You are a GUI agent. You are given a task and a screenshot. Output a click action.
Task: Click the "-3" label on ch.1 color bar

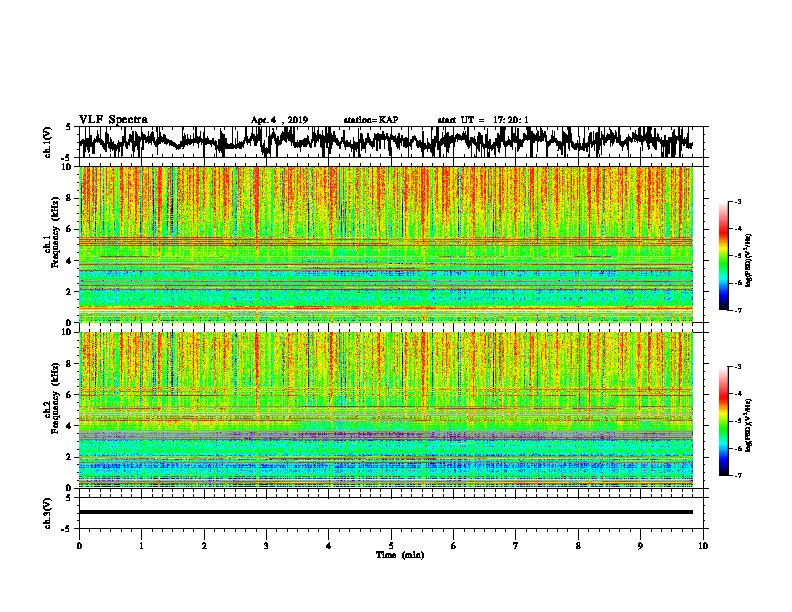point(738,202)
